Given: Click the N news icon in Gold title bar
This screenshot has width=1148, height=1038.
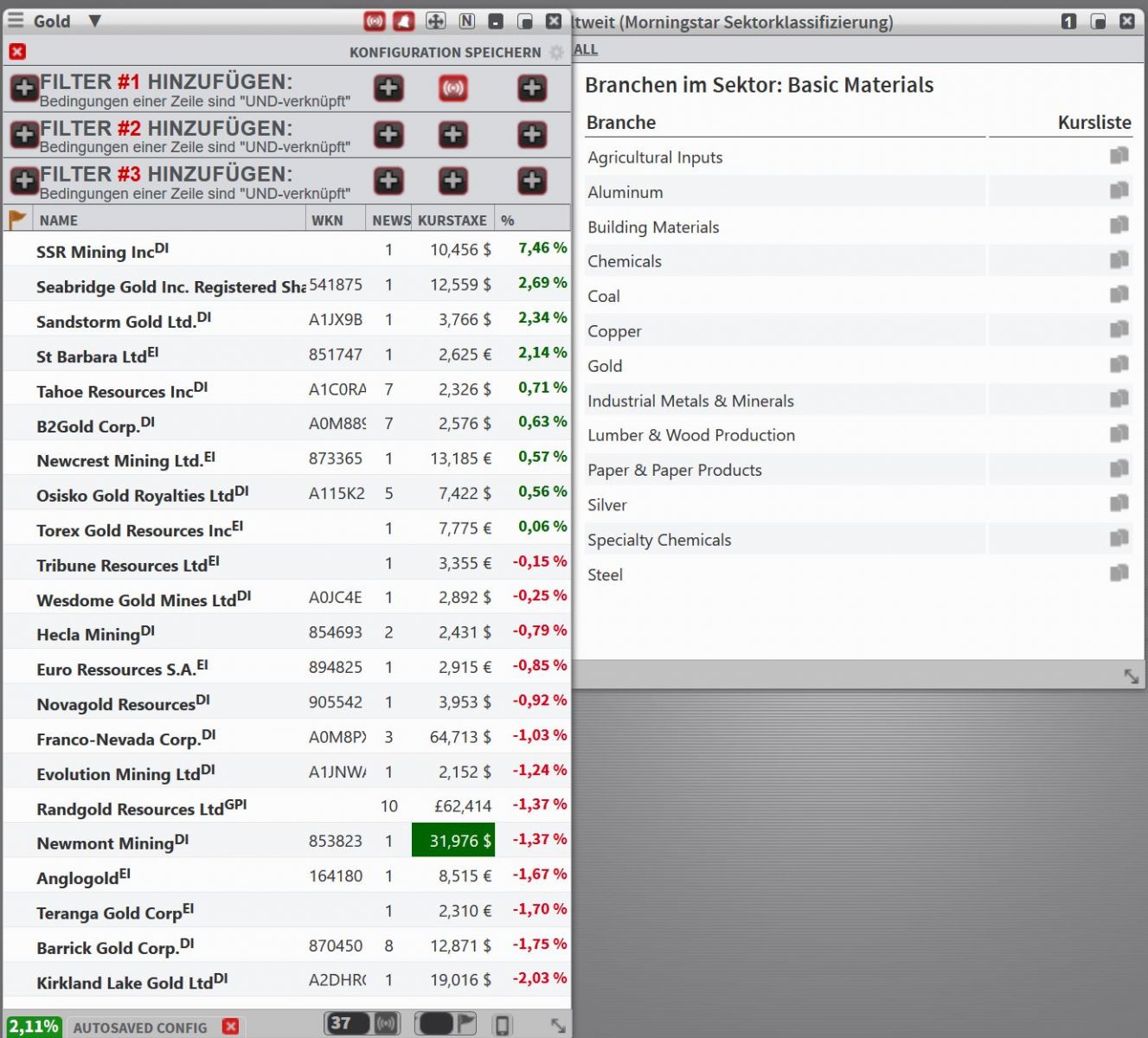Looking at the screenshot, I should (467, 21).
